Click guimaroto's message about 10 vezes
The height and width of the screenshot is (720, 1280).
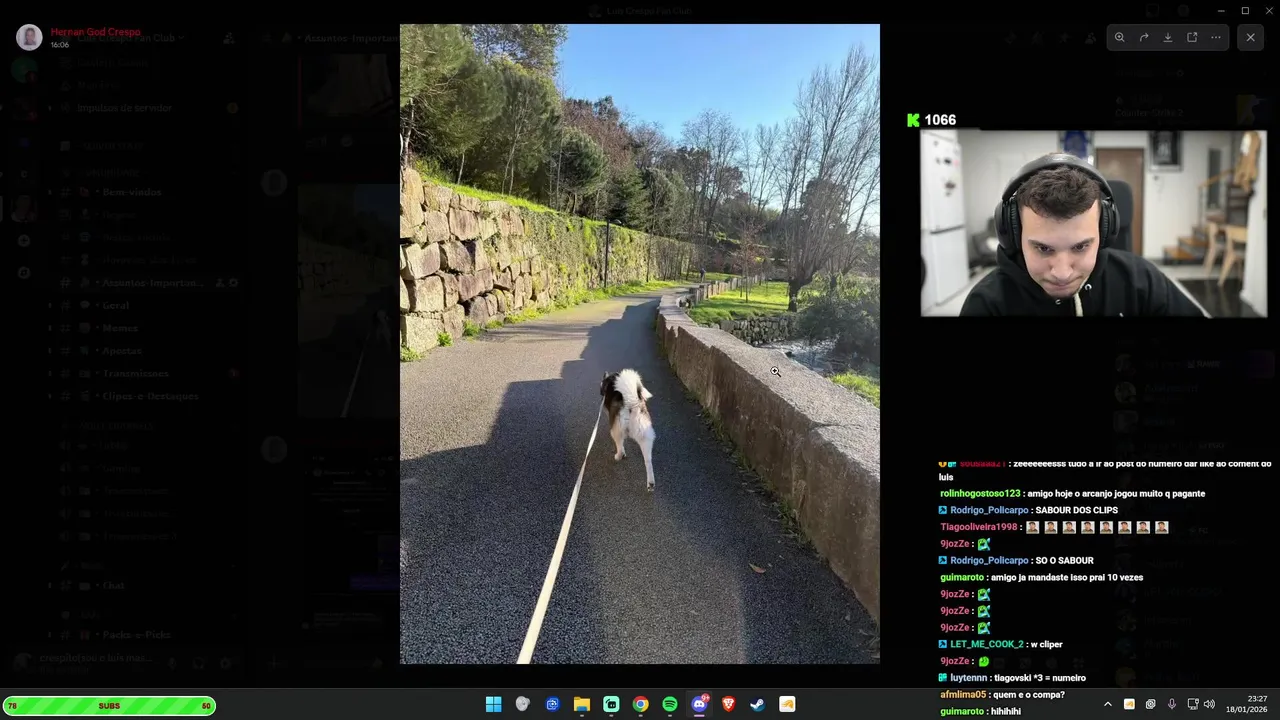(x=1068, y=578)
